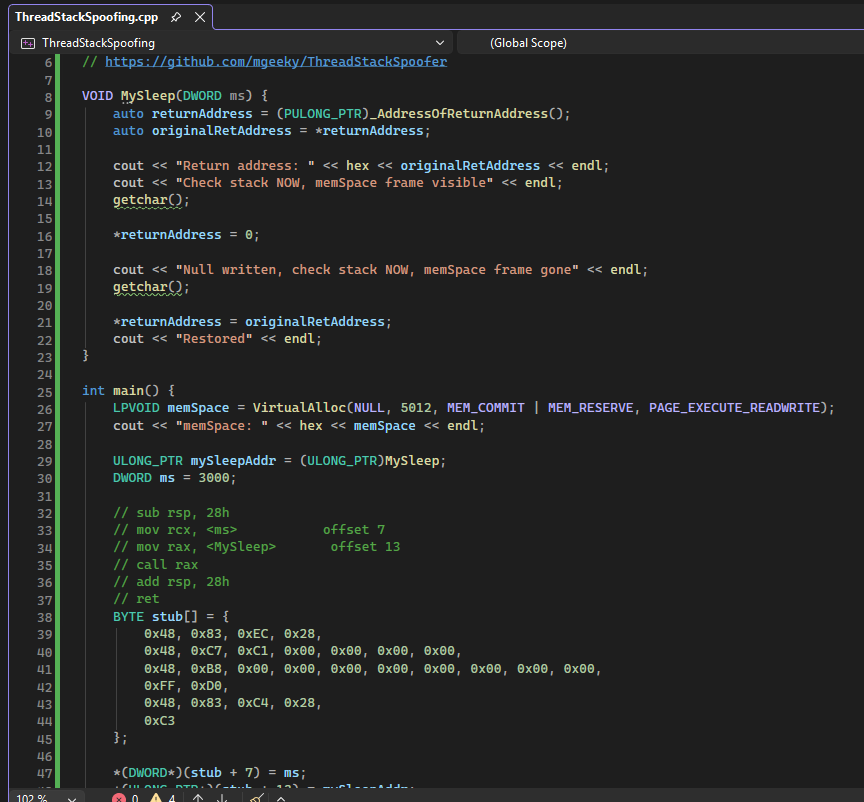Expand the code cleanup options caret
This screenshot has width=864, height=802.
coord(280,798)
